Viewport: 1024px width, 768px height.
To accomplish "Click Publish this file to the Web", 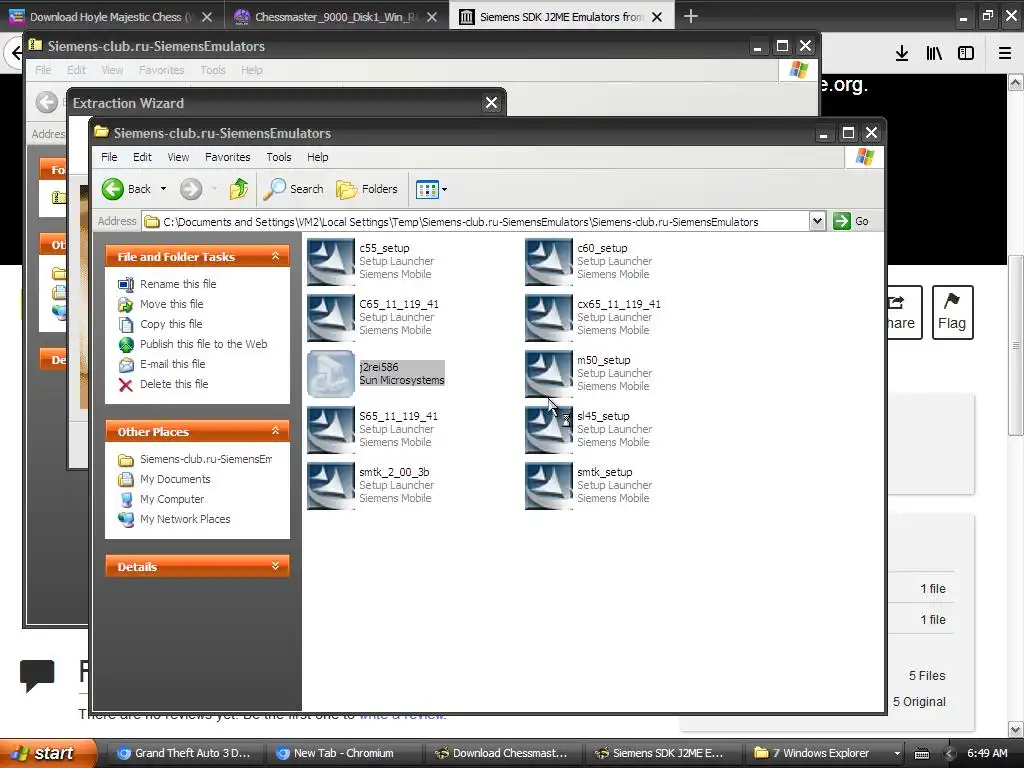I will click(203, 344).
